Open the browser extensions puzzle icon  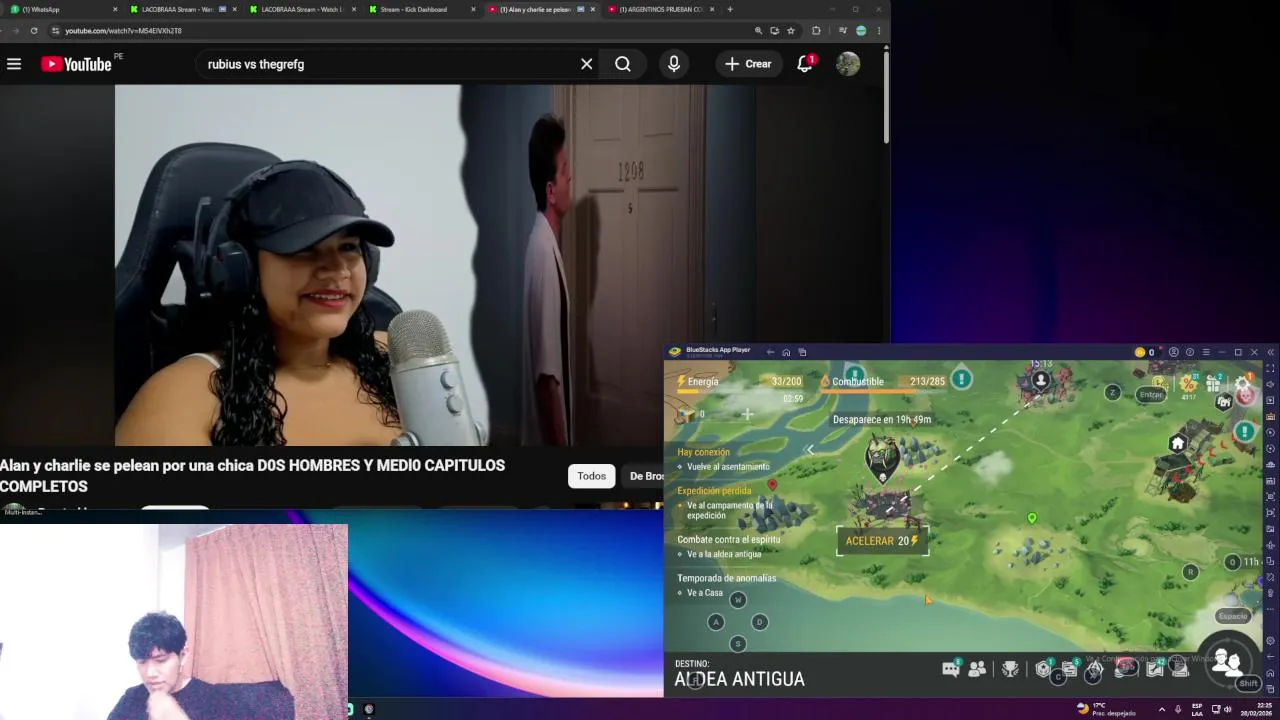pos(816,31)
